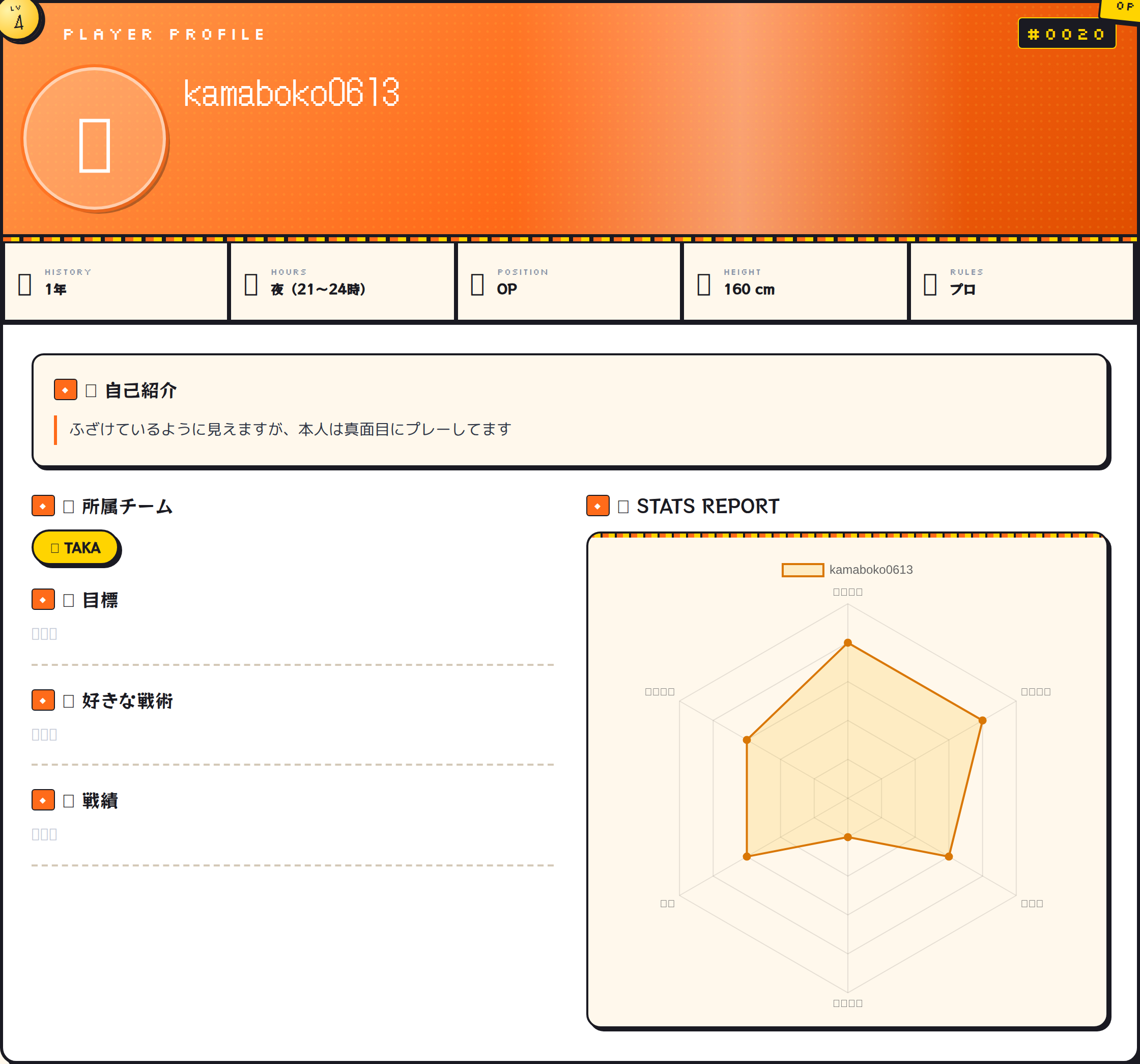Screen dimensions: 1140x1064
Task: Click the circular player avatar
Action: coord(95,138)
